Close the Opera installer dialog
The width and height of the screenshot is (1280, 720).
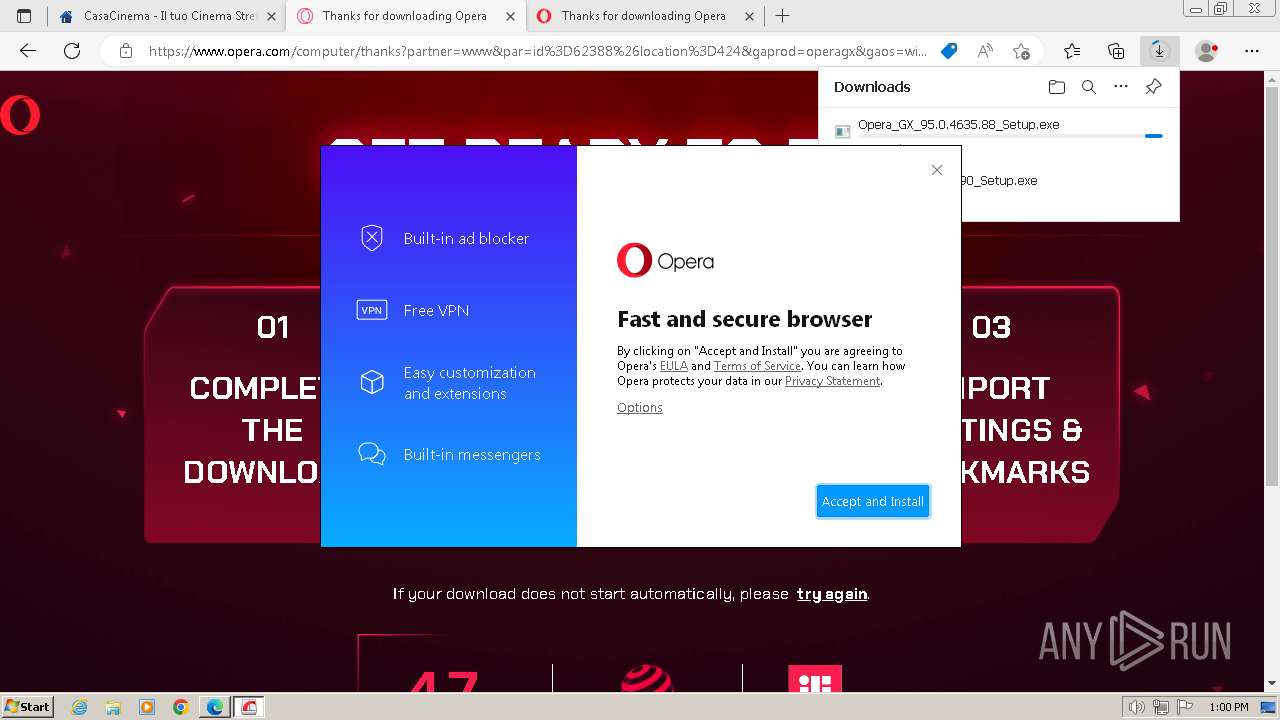pyautogui.click(x=937, y=170)
